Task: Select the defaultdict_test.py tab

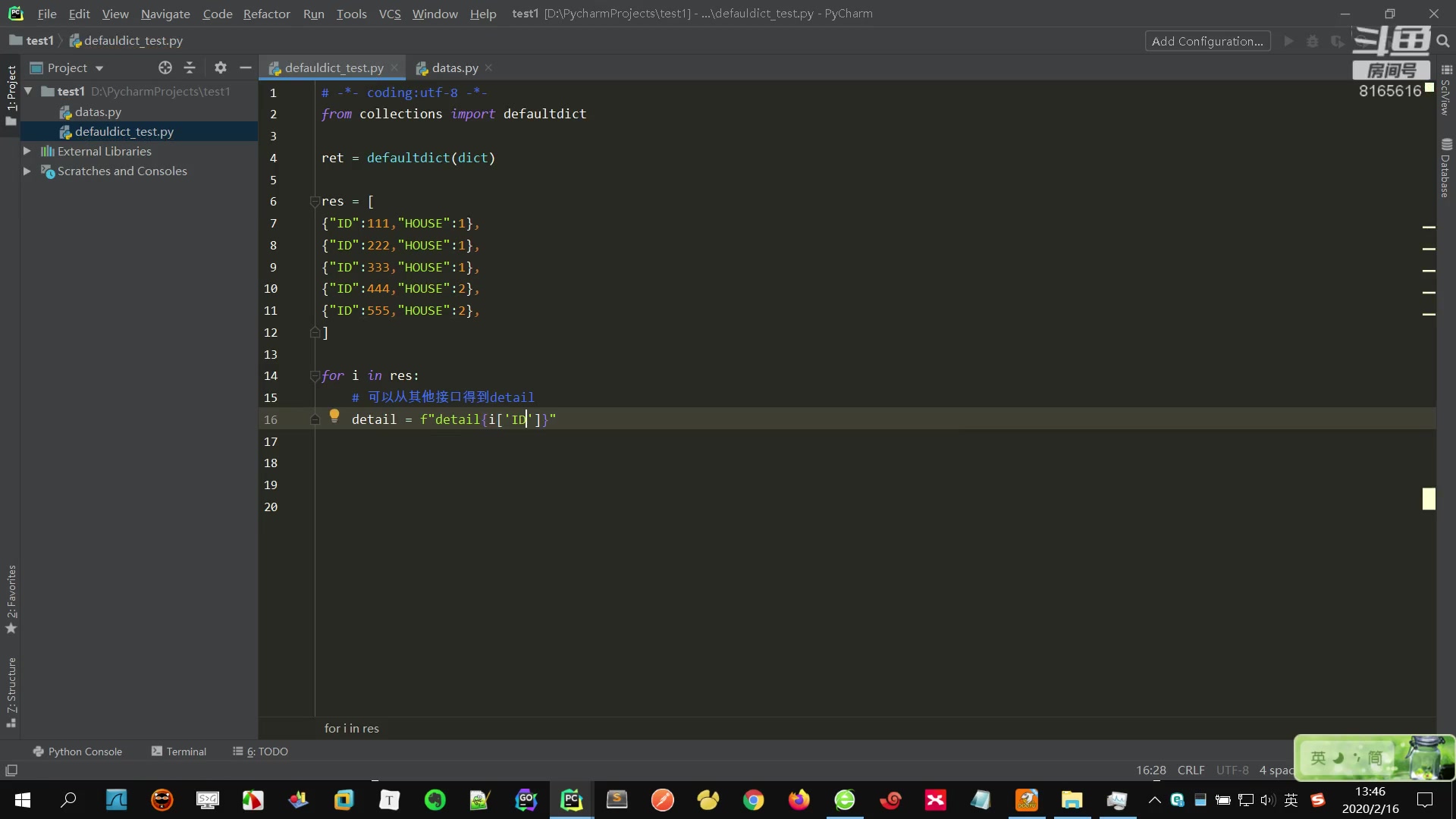Action: click(334, 68)
